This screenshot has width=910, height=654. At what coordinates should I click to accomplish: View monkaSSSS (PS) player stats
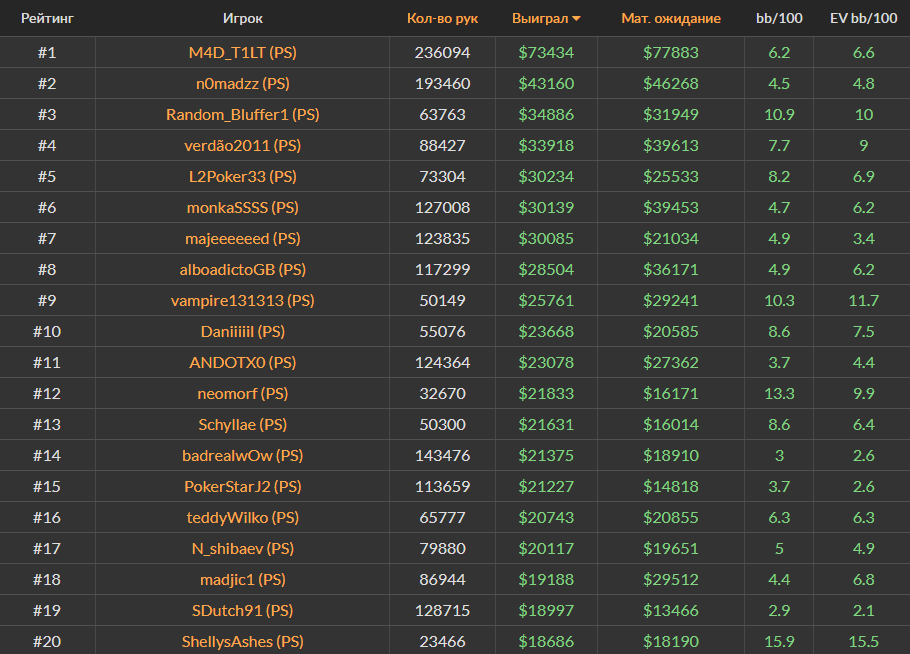243,207
